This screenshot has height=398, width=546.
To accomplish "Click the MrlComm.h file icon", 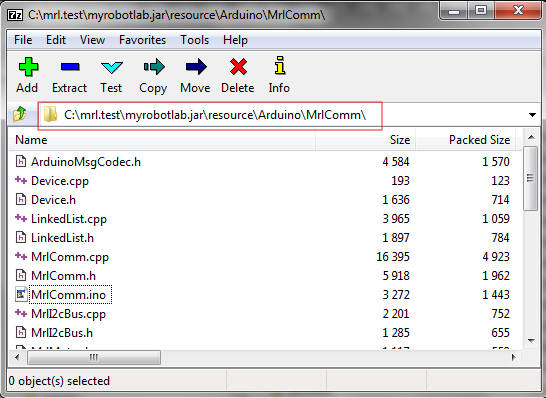I will (21, 275).
